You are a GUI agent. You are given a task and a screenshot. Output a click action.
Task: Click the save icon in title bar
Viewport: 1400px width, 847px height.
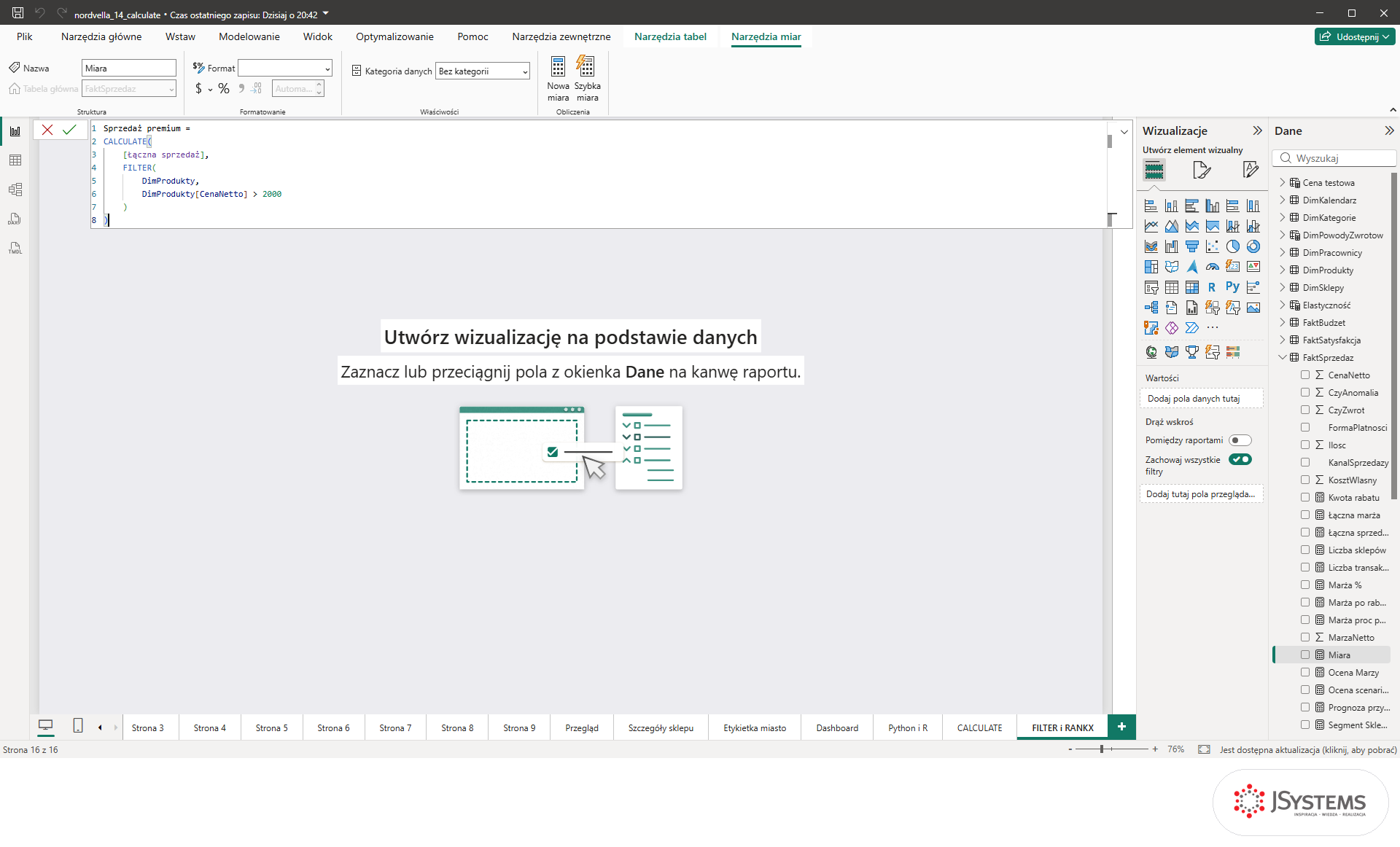(x=18, y=13)
